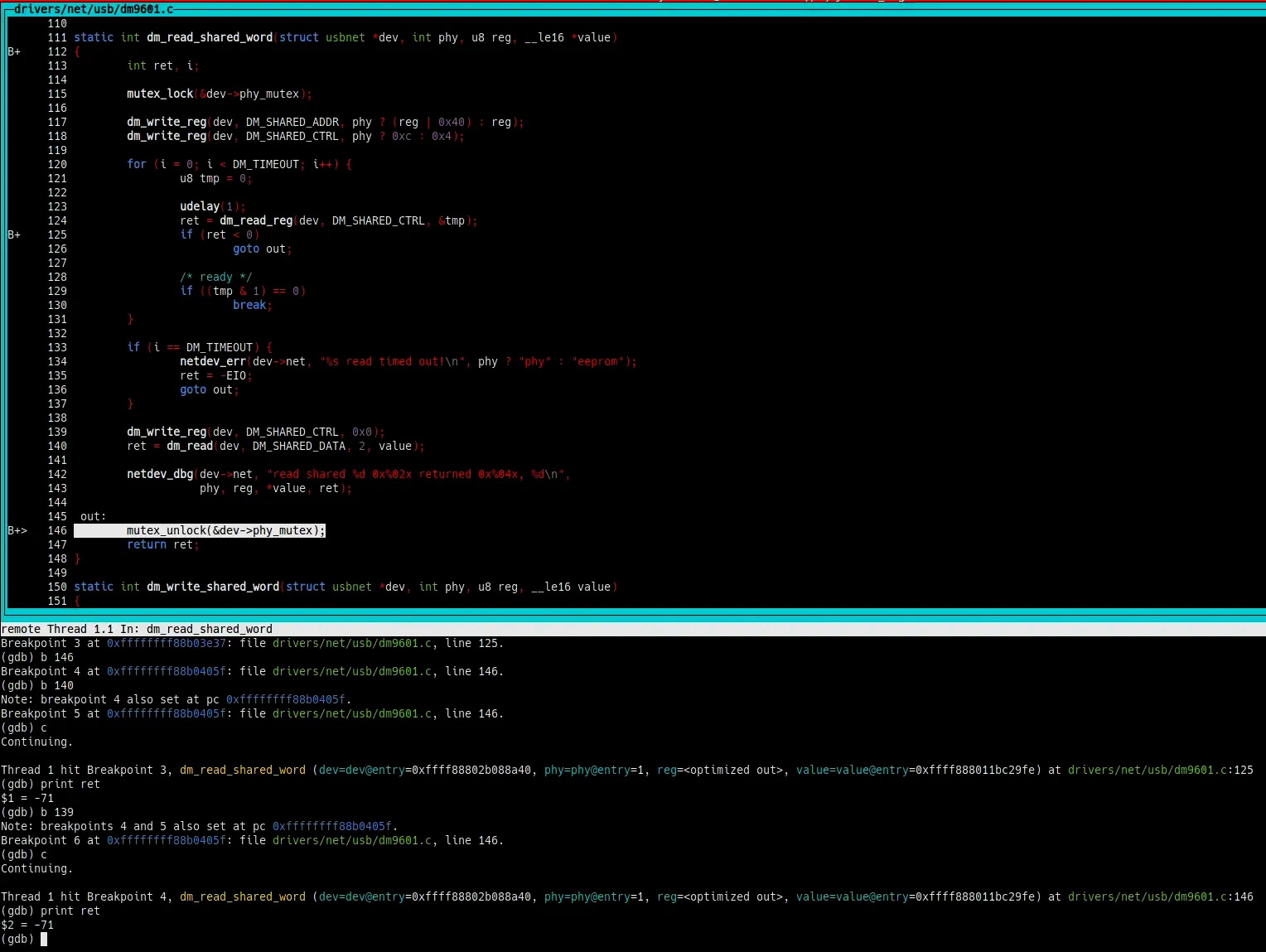Click 'Note: breakpoint 4 also set' message
1266x952 pixels.
176,699
